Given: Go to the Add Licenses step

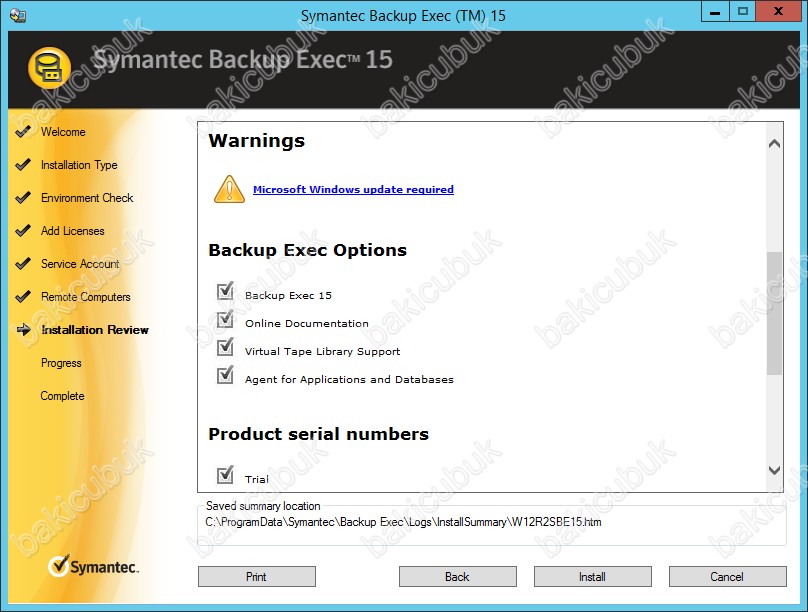Looking at the screenshot, I should [x=73, y=231].
